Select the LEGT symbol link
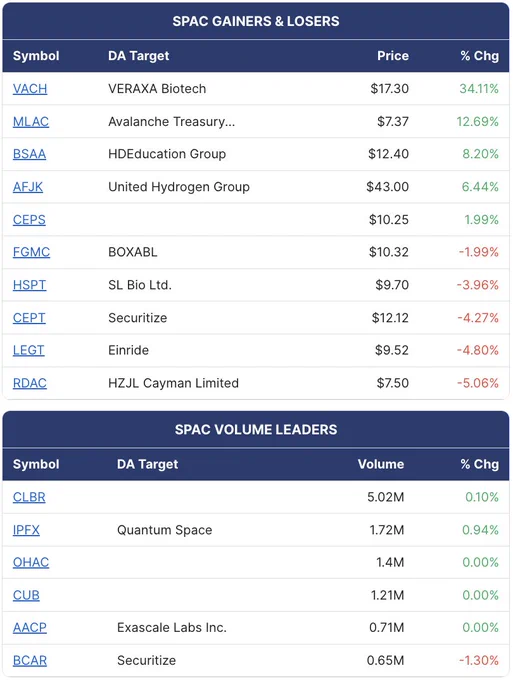The width and height of the screenshot is (513, 680). [29, 350]
